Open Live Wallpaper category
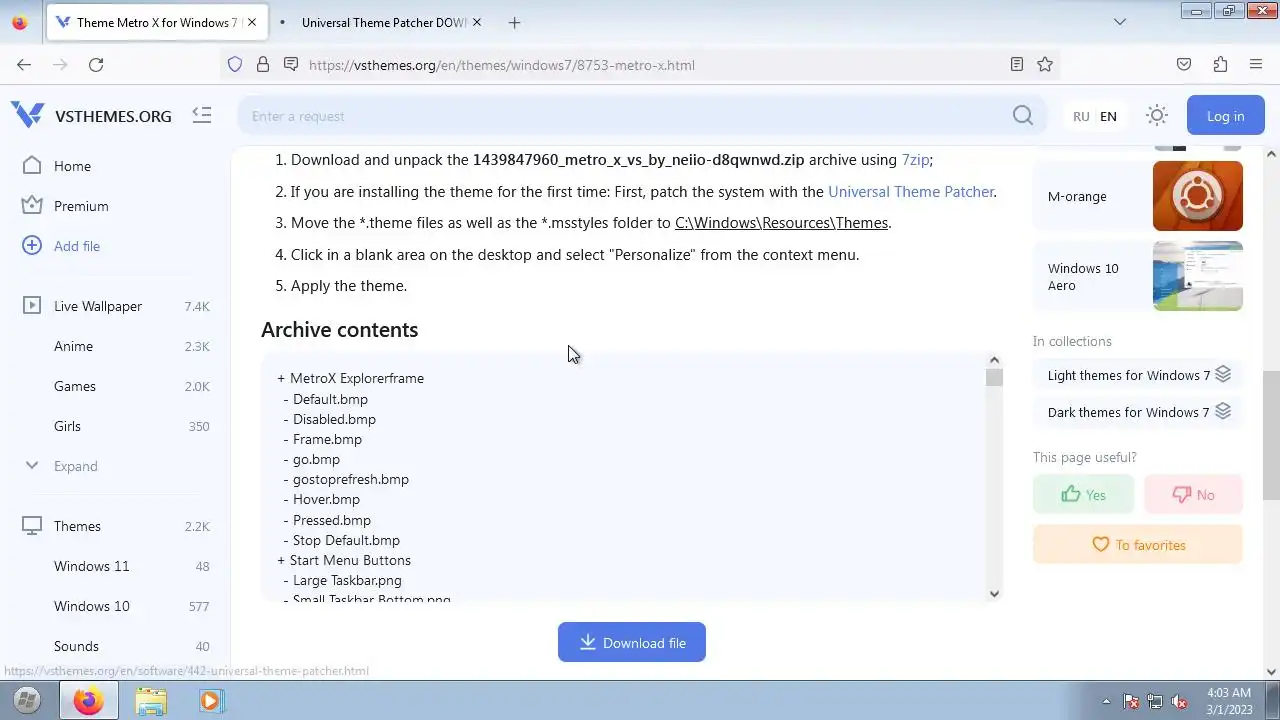1280x720 pixels. (x=98, y=306)
